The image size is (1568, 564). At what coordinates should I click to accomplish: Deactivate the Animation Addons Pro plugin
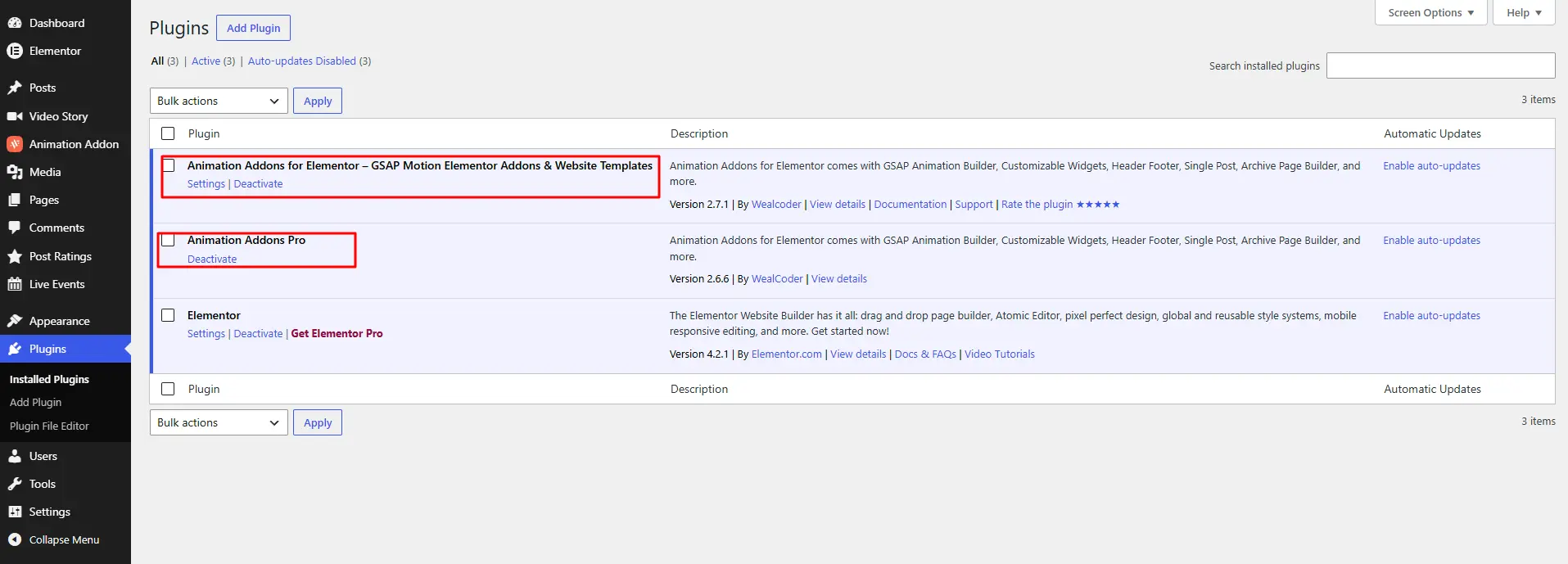212,259
